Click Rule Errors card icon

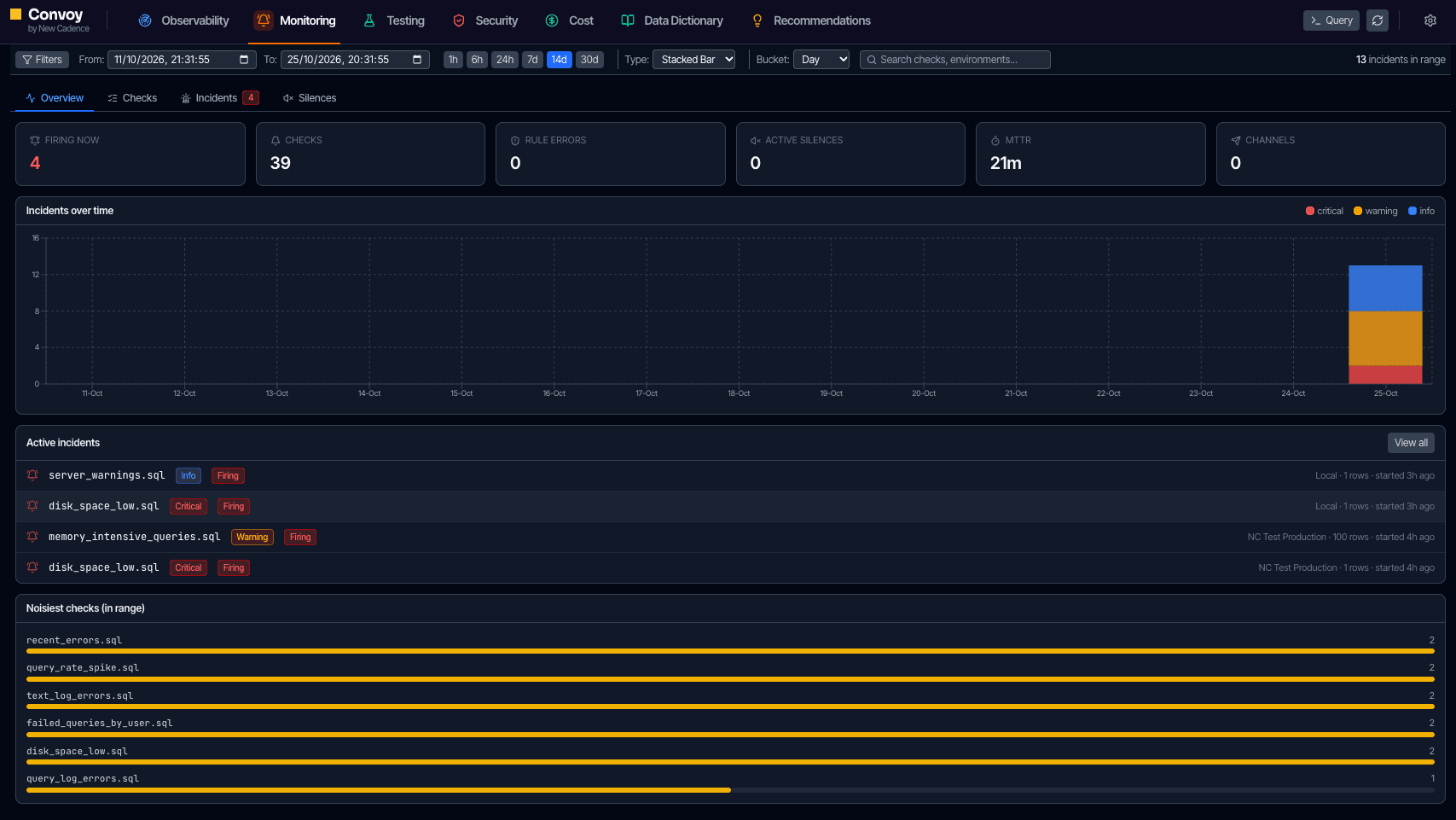[515, 140]
